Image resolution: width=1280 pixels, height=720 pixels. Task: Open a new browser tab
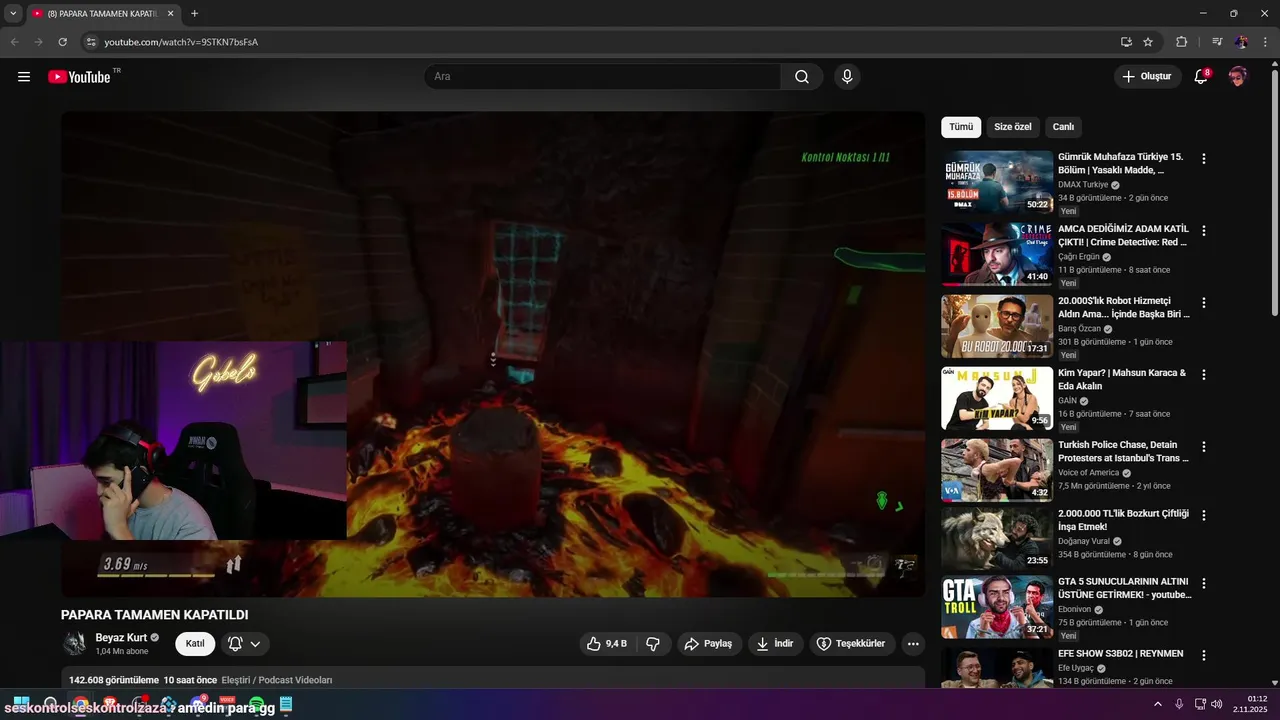coord(194,14)
